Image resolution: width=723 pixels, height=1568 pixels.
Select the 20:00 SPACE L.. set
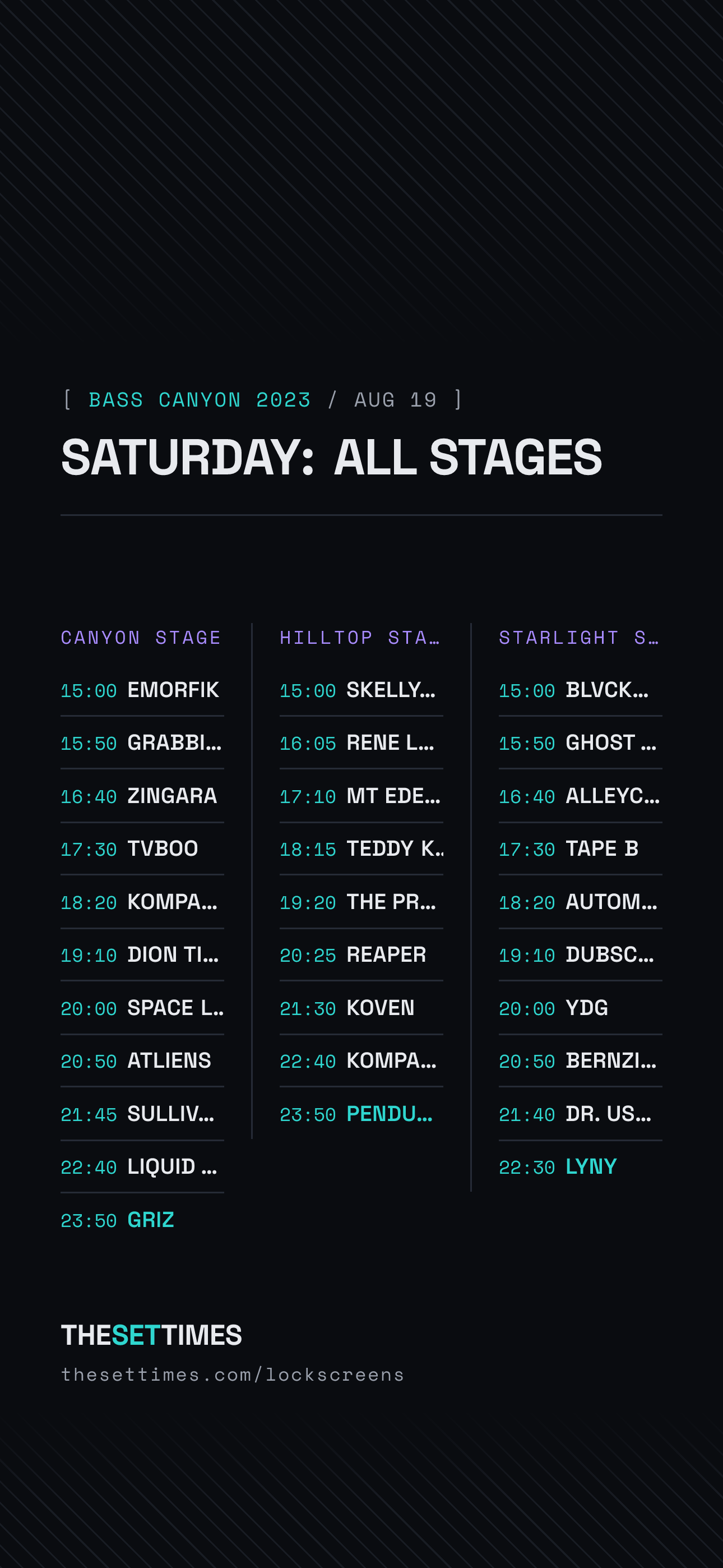142,1008
